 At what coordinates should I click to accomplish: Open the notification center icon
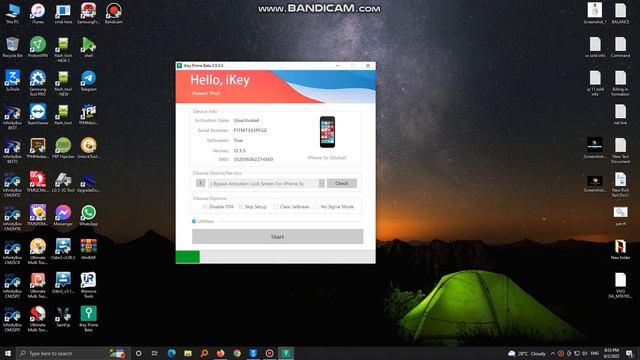click(630, 353)
